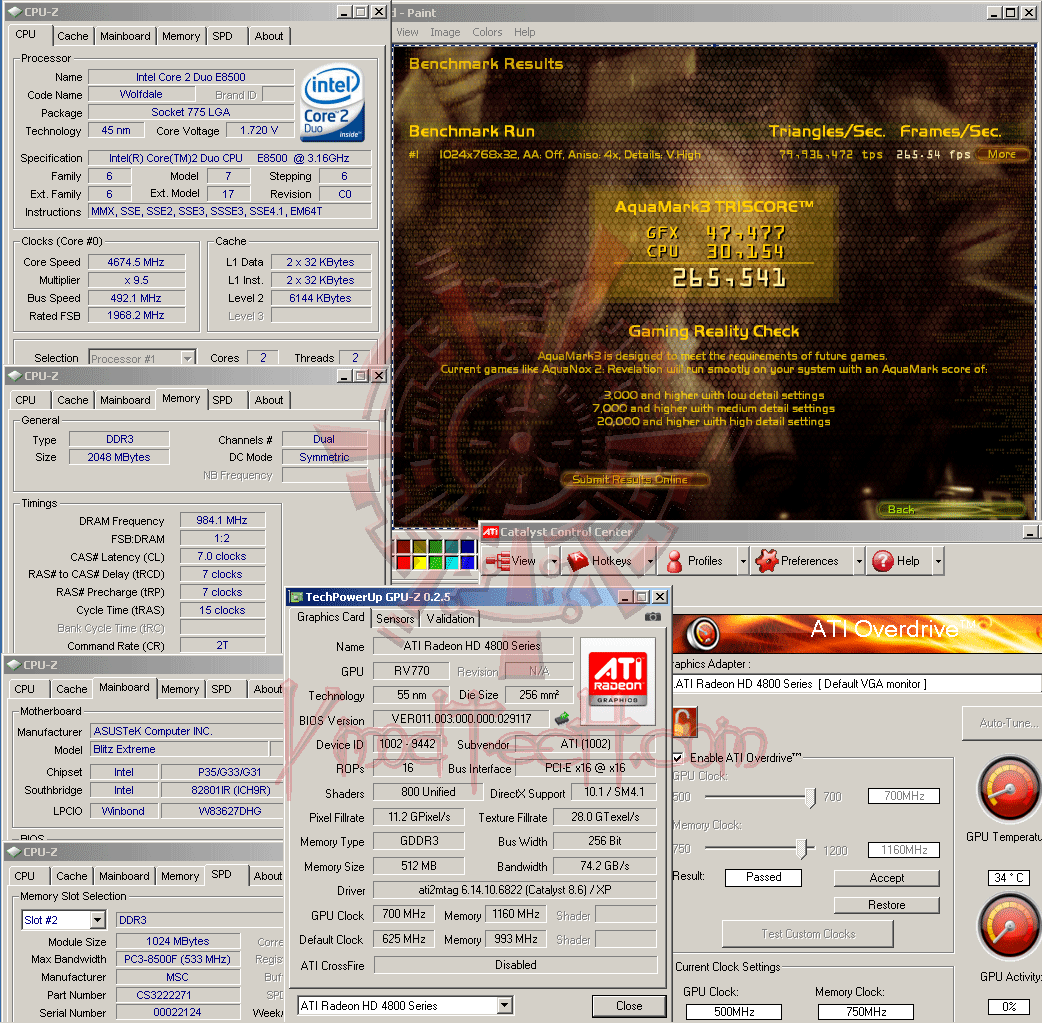Click the 700MHz GPU clock value field
This screenshot has height=1024, width=1042.
point(904,795)
